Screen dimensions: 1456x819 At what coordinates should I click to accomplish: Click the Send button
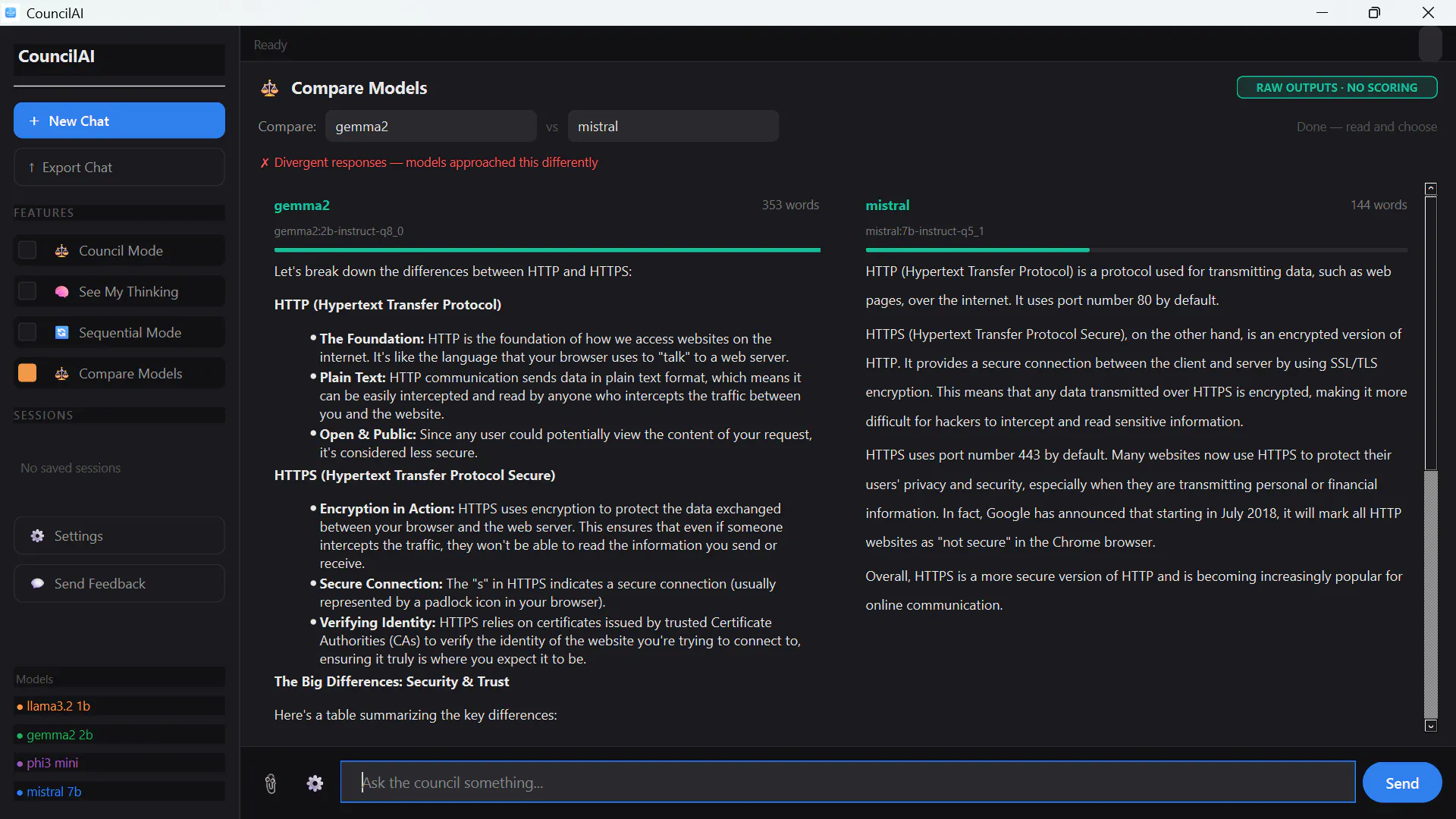click(x=1402, y=783)
